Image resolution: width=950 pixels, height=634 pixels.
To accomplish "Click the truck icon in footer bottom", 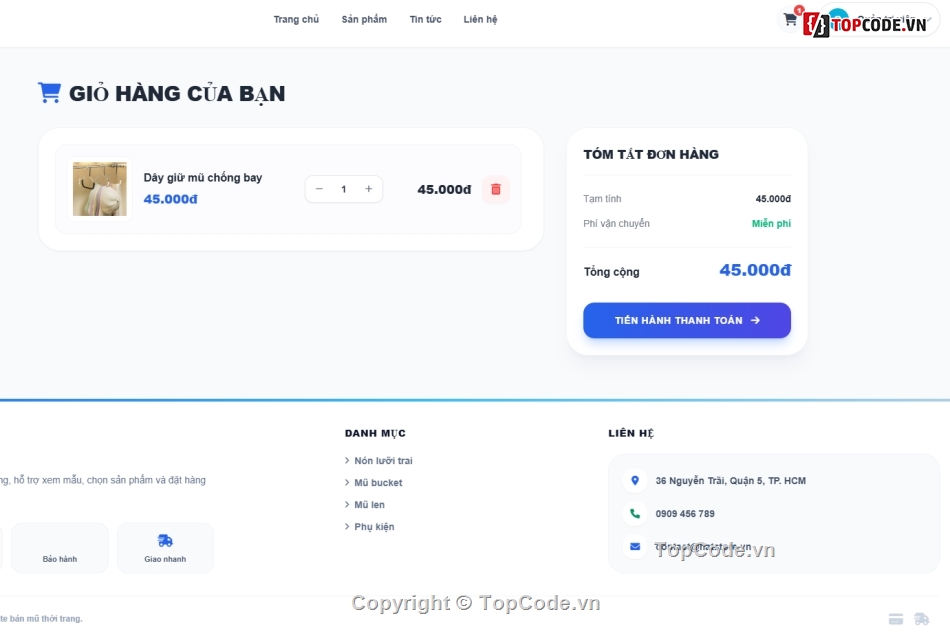I will pos(922,619).
